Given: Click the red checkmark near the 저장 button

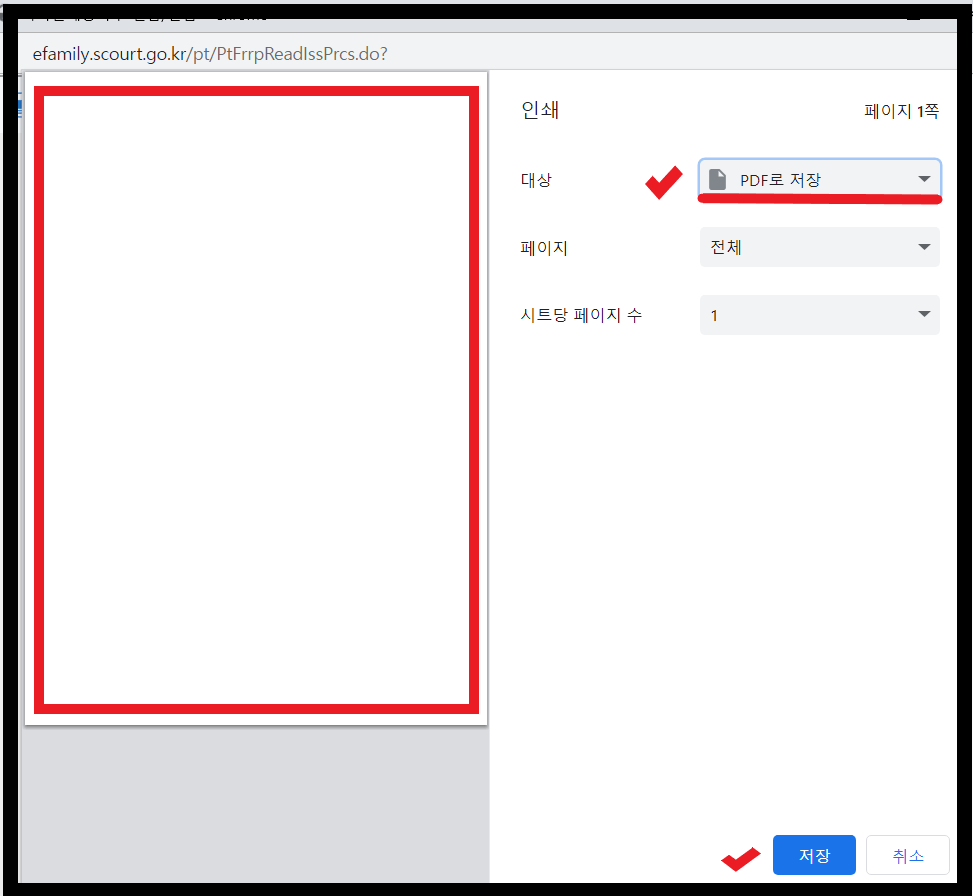Looking at the screenshot, I should tap(740, 857).
